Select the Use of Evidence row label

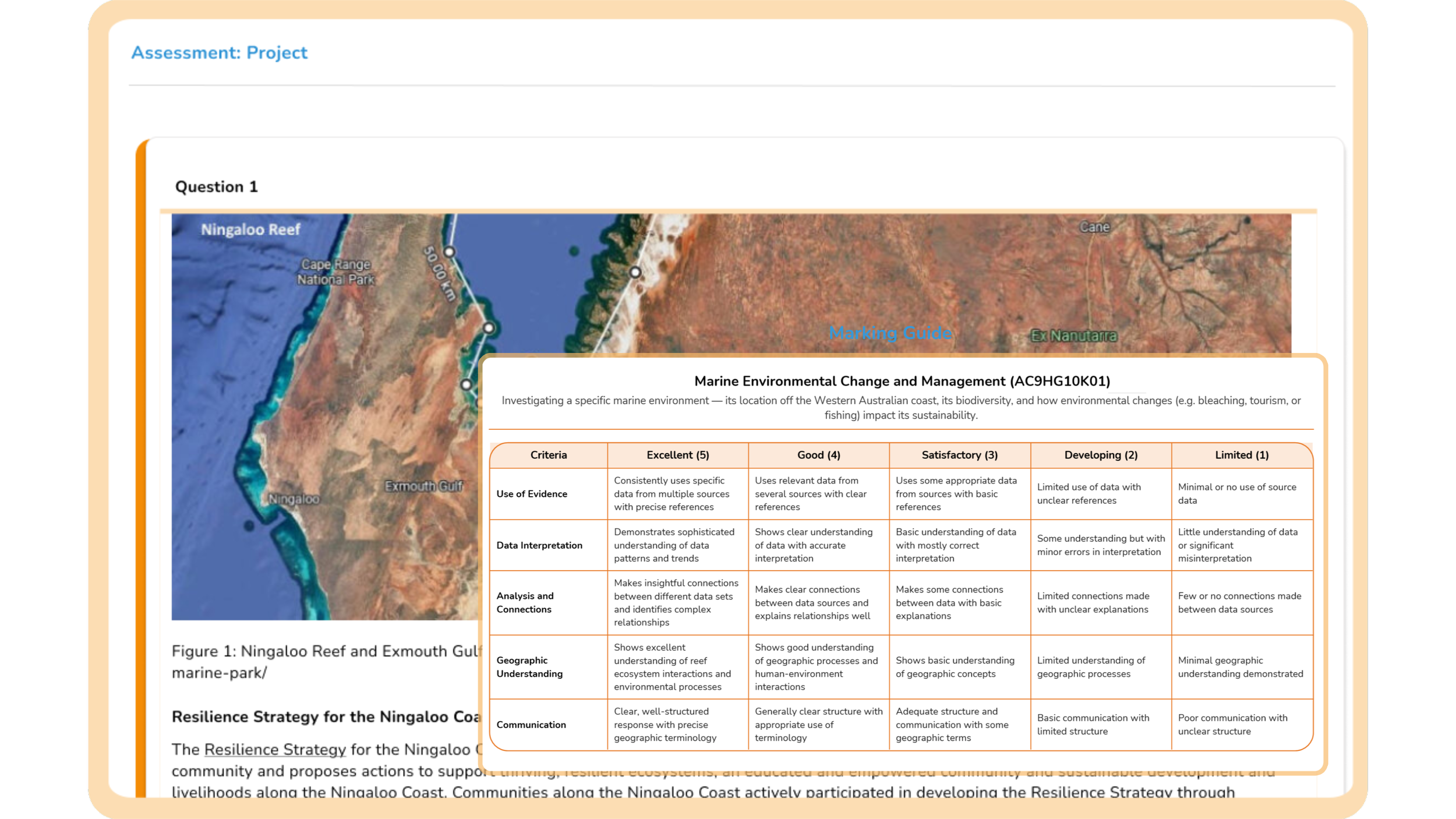click(532, 494)
